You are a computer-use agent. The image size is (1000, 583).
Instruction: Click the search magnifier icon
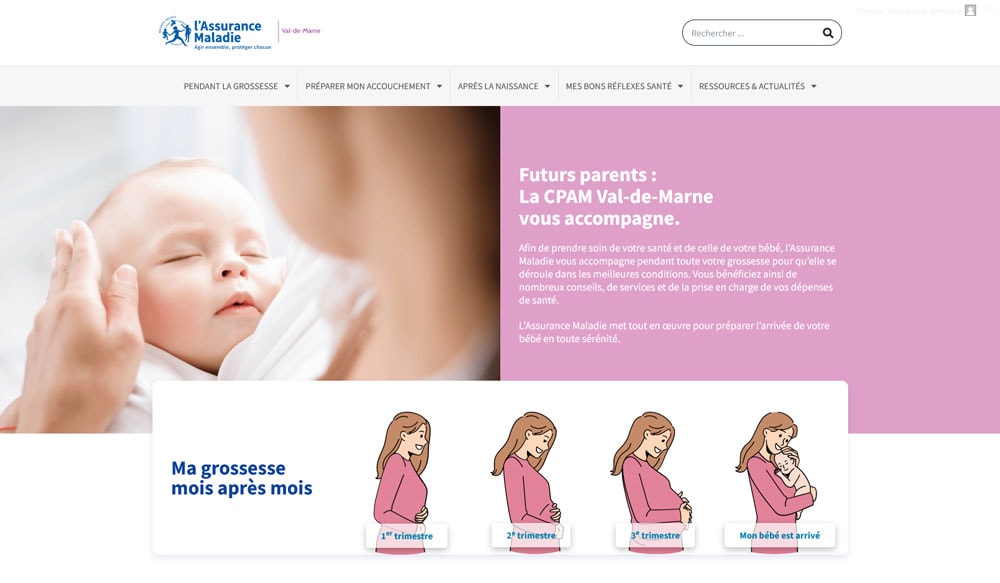click(x=827, y=33)
